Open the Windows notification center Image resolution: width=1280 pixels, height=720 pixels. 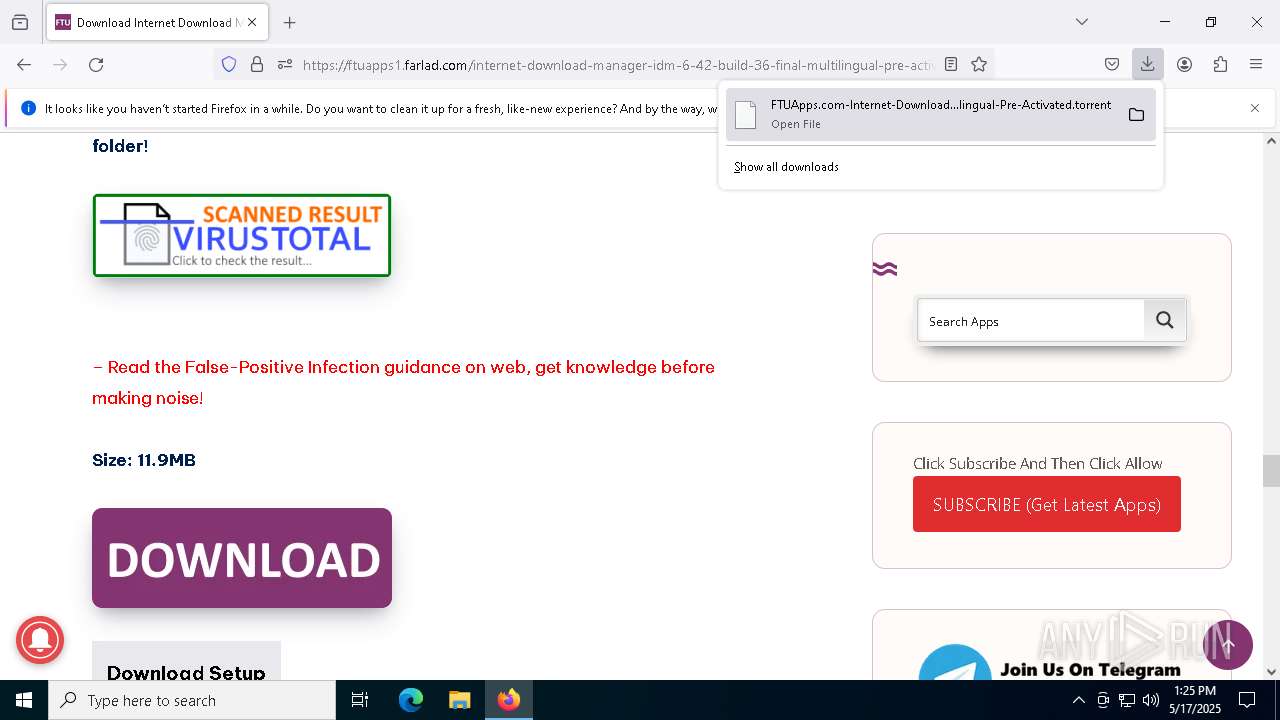click(1247, 700)
